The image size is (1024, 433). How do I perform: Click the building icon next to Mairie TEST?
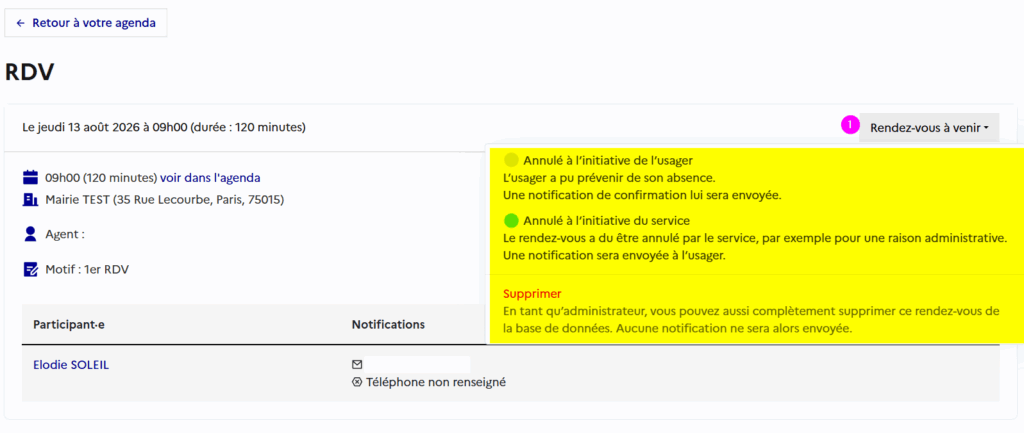pos(30,199)
